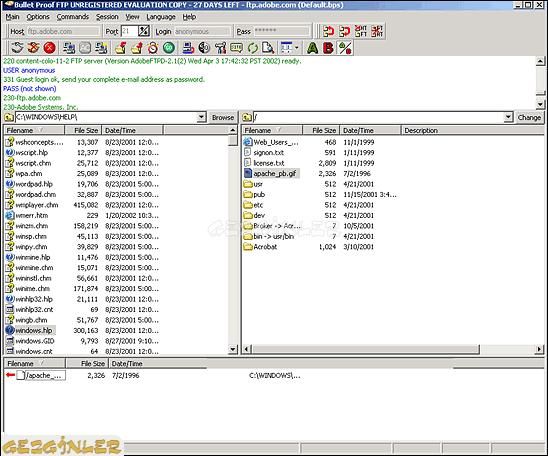Select the Acrobat folder

(260, 247)
